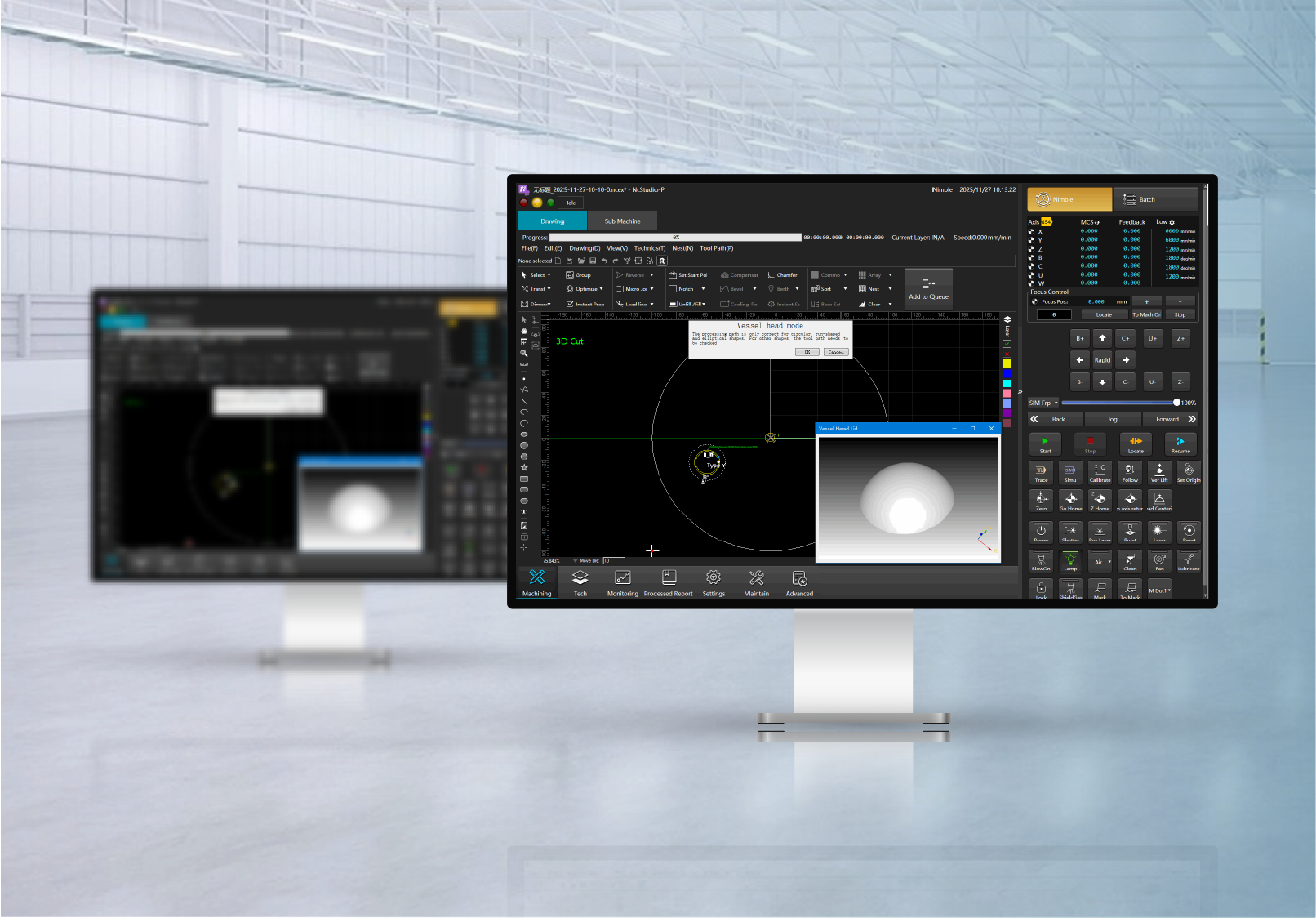Click the Go Home icon
Image resolution: width=1316 pixels, height=918 pixels.
coord(1070,501)
